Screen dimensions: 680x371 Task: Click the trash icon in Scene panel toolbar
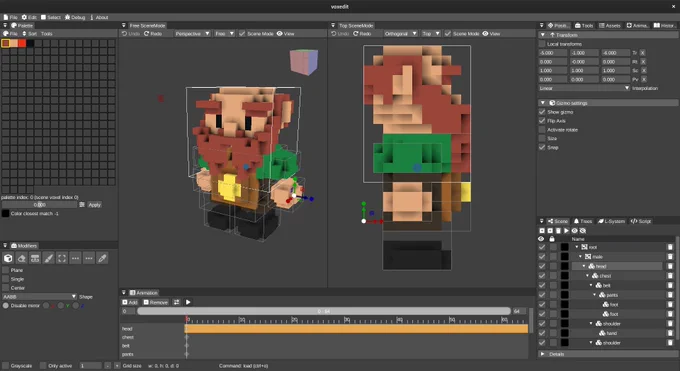pyautogui.click(x=558, y=230)
